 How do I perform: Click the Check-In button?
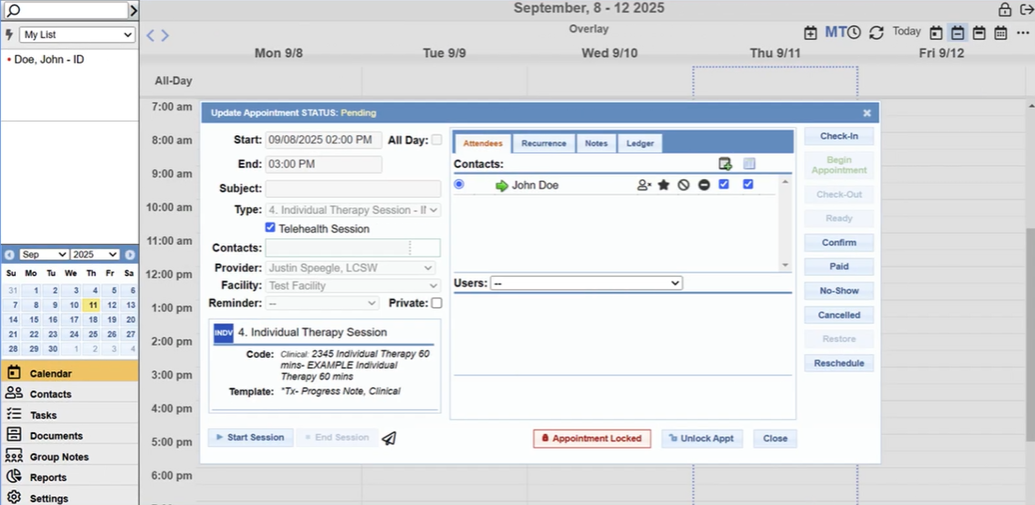click(839, 136)
